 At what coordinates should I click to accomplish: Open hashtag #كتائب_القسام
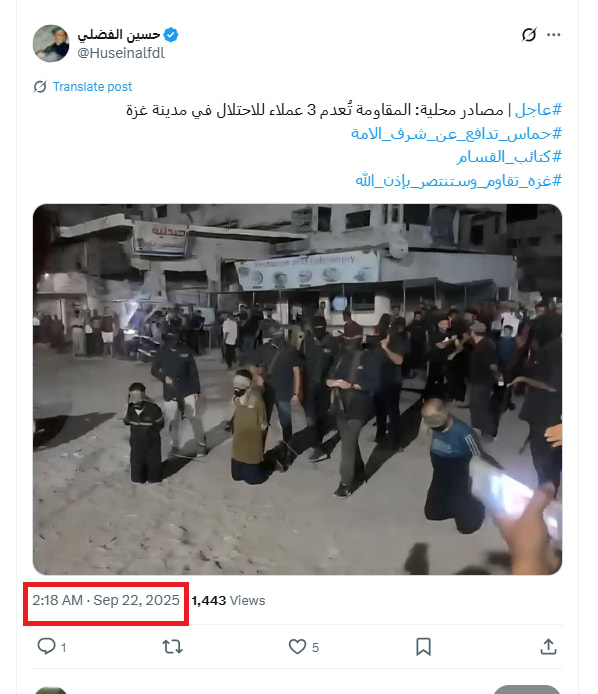click(x=509, y=157)
